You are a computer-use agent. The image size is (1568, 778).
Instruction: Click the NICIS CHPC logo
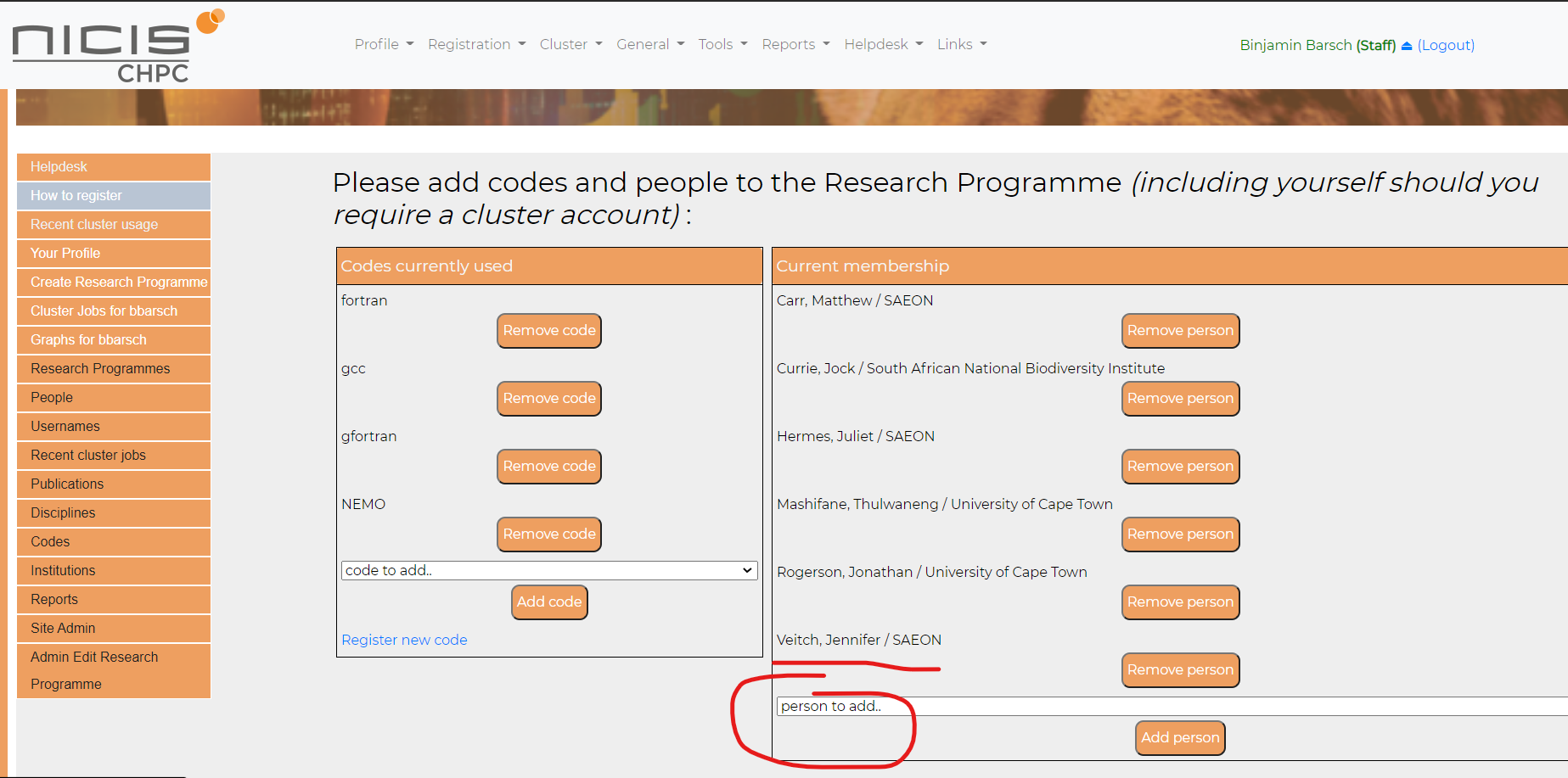pyautogui.click(x=118, y=46)
